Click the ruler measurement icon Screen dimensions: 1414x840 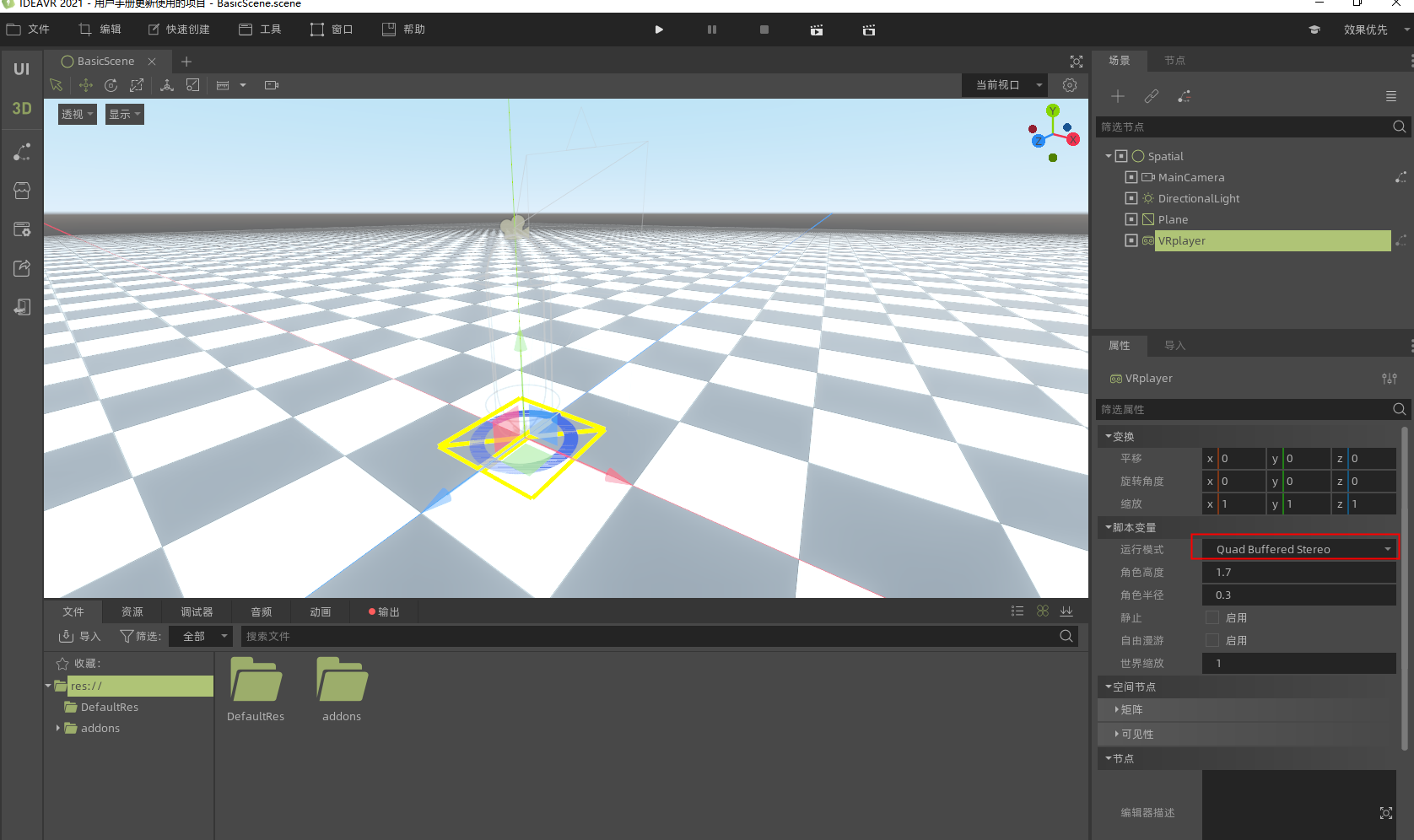click(223, 85)
